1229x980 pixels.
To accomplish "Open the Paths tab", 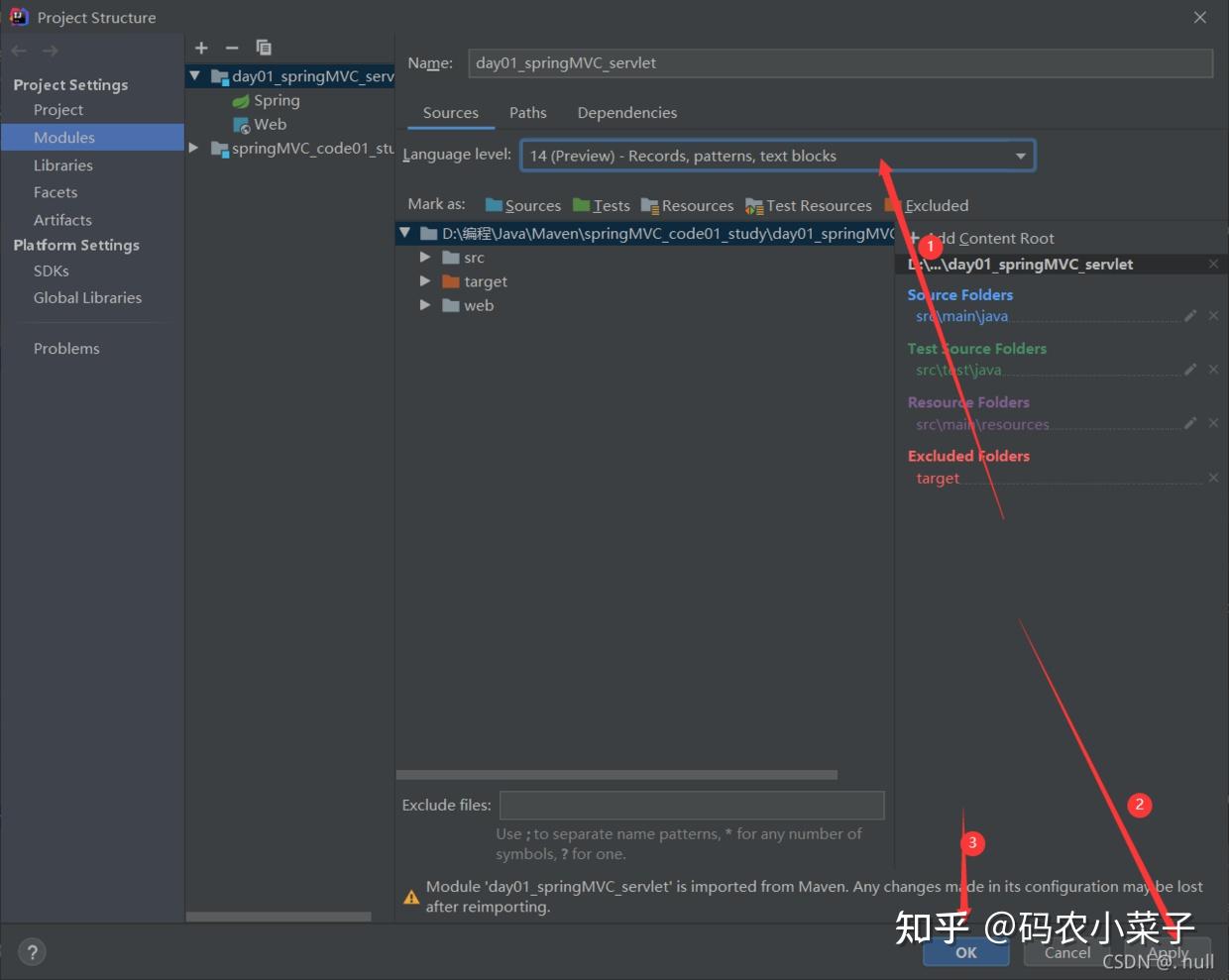I will [527, 113].
